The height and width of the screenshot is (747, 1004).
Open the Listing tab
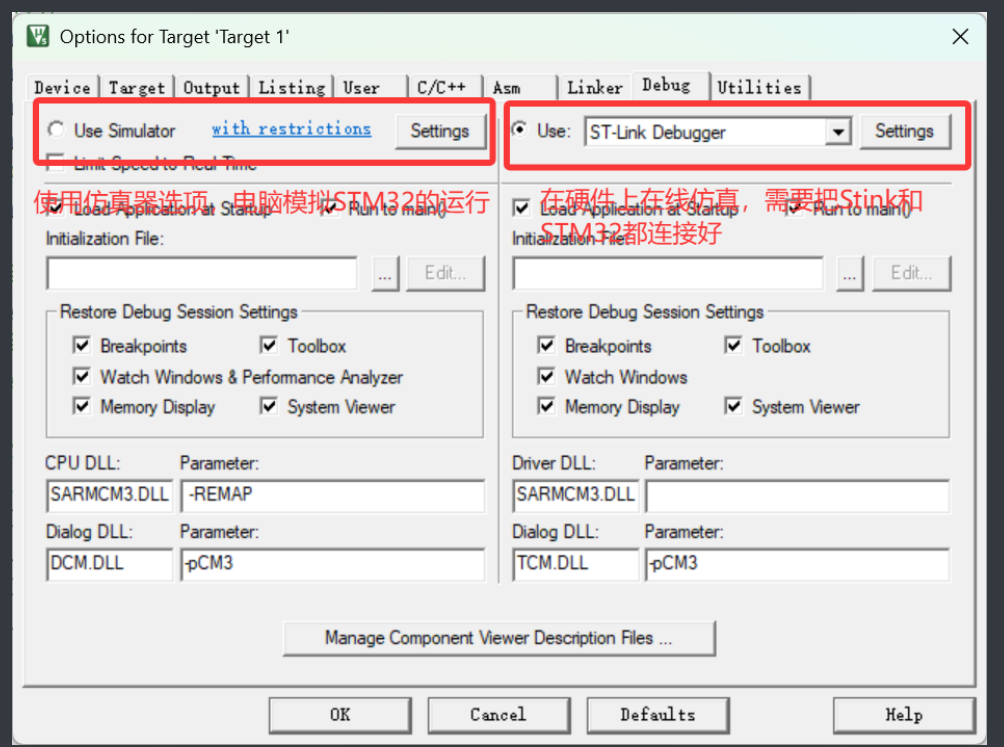point(291,88)
